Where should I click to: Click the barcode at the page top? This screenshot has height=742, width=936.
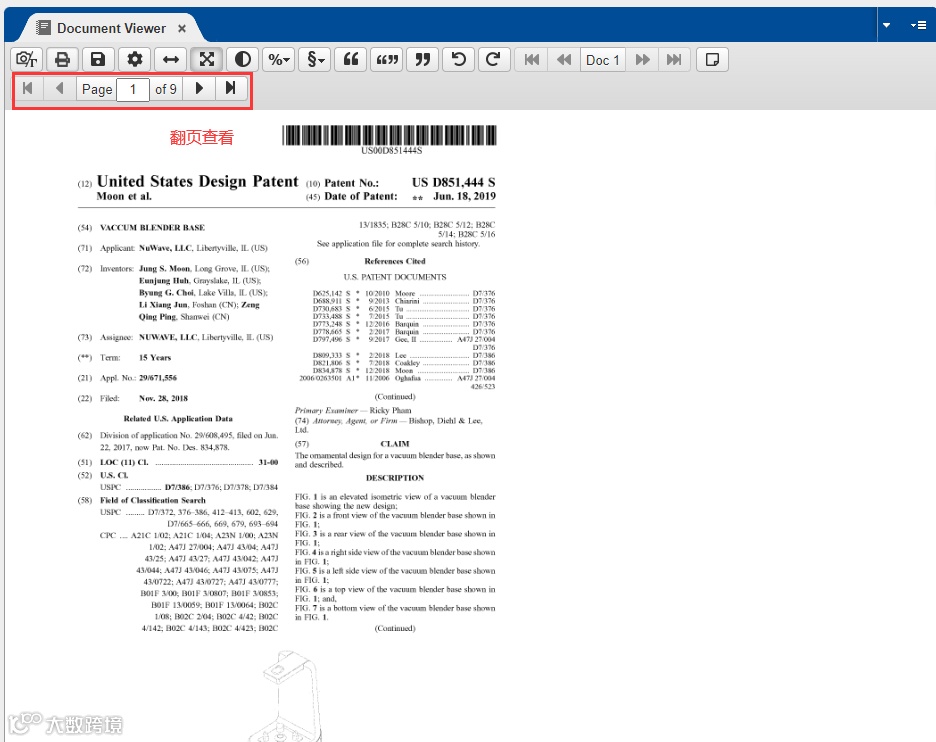tap(389, 136)
